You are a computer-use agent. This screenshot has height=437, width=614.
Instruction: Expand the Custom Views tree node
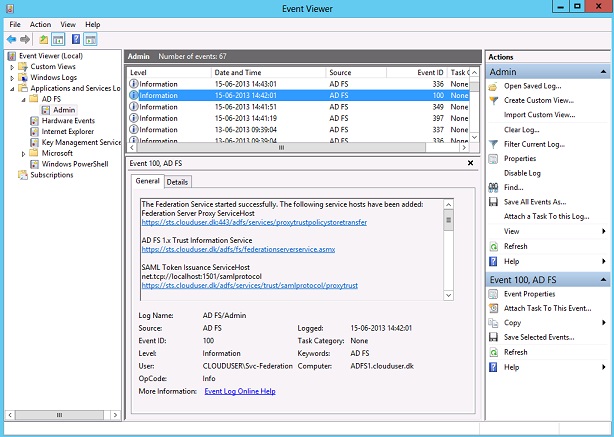click(12, 67)
